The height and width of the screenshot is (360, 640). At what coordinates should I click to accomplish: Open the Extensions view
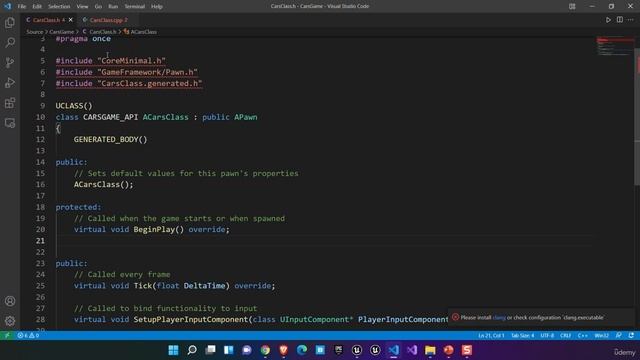(x=10, y=103)
